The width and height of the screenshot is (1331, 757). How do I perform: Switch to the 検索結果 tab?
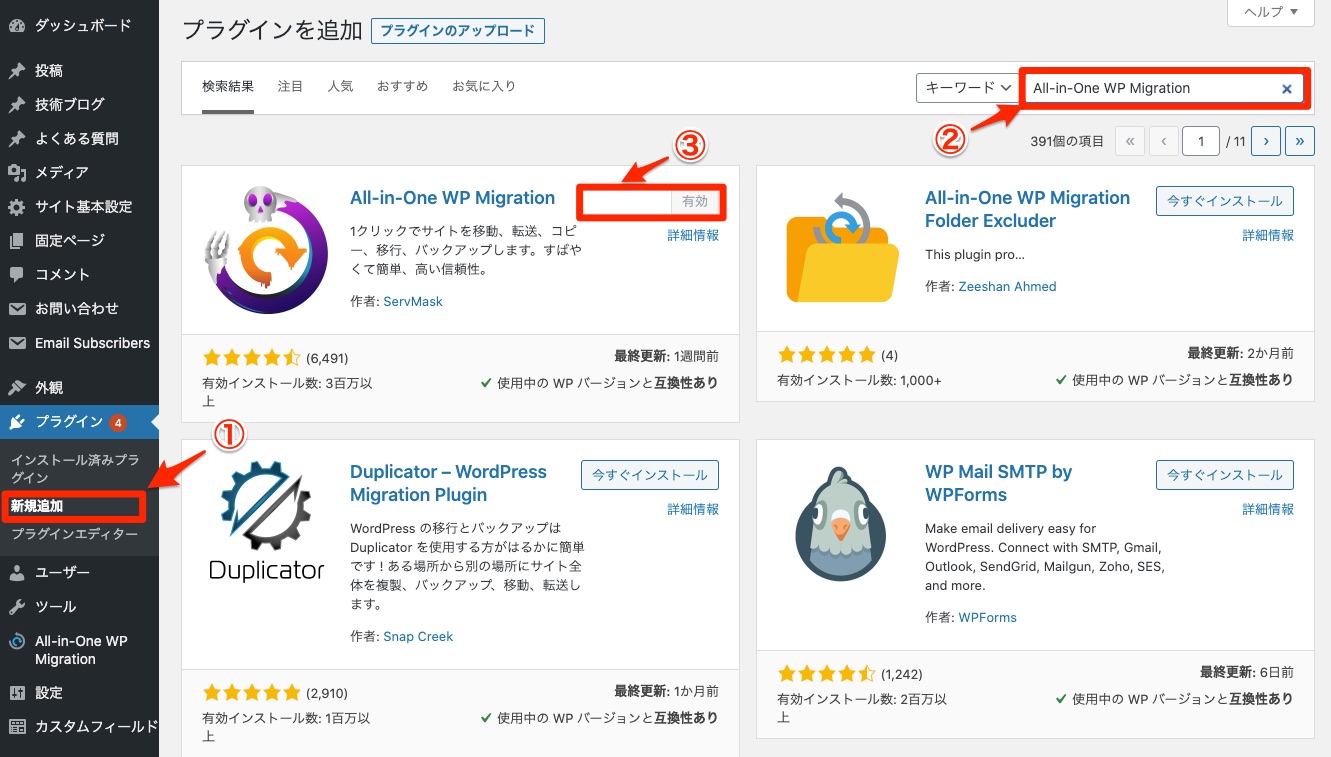pos(228,87)
